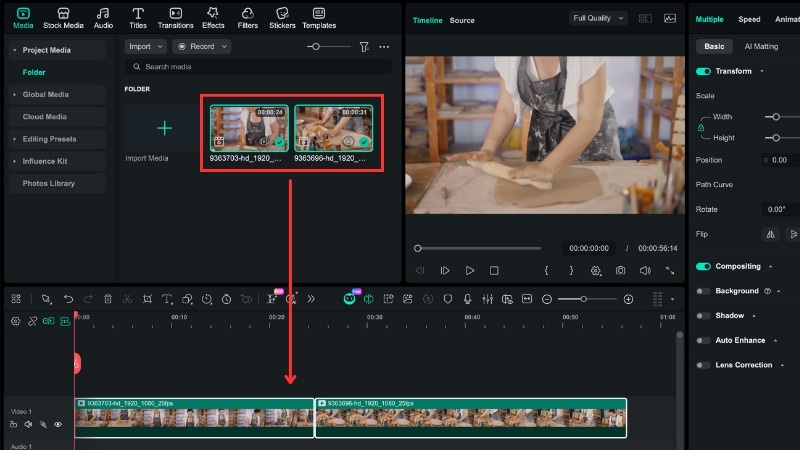Enable the Background switch

703,291
